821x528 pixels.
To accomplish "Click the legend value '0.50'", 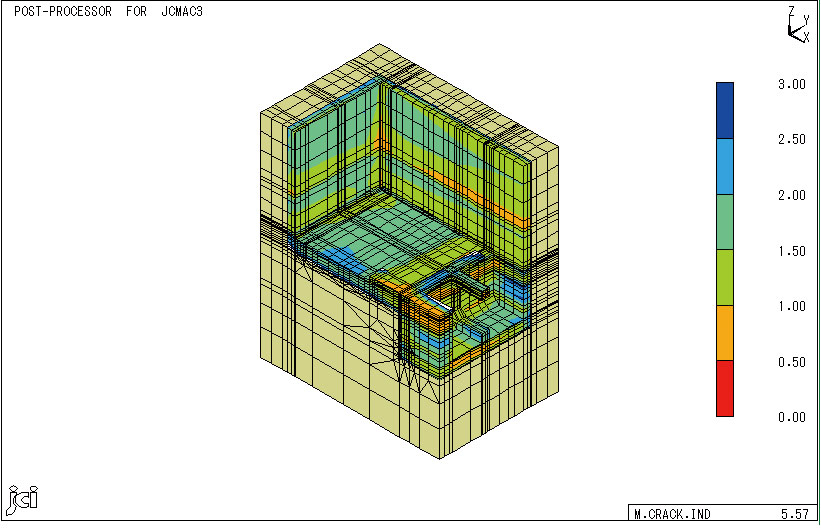I will pos(791,362).
